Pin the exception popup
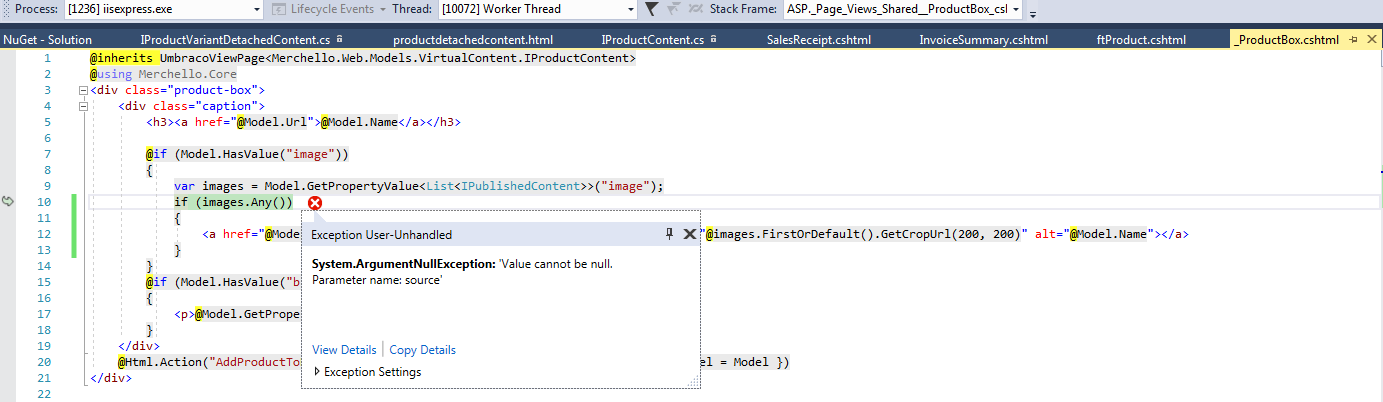This screenshot has width=1383, height=402. [x=669, y=234]
